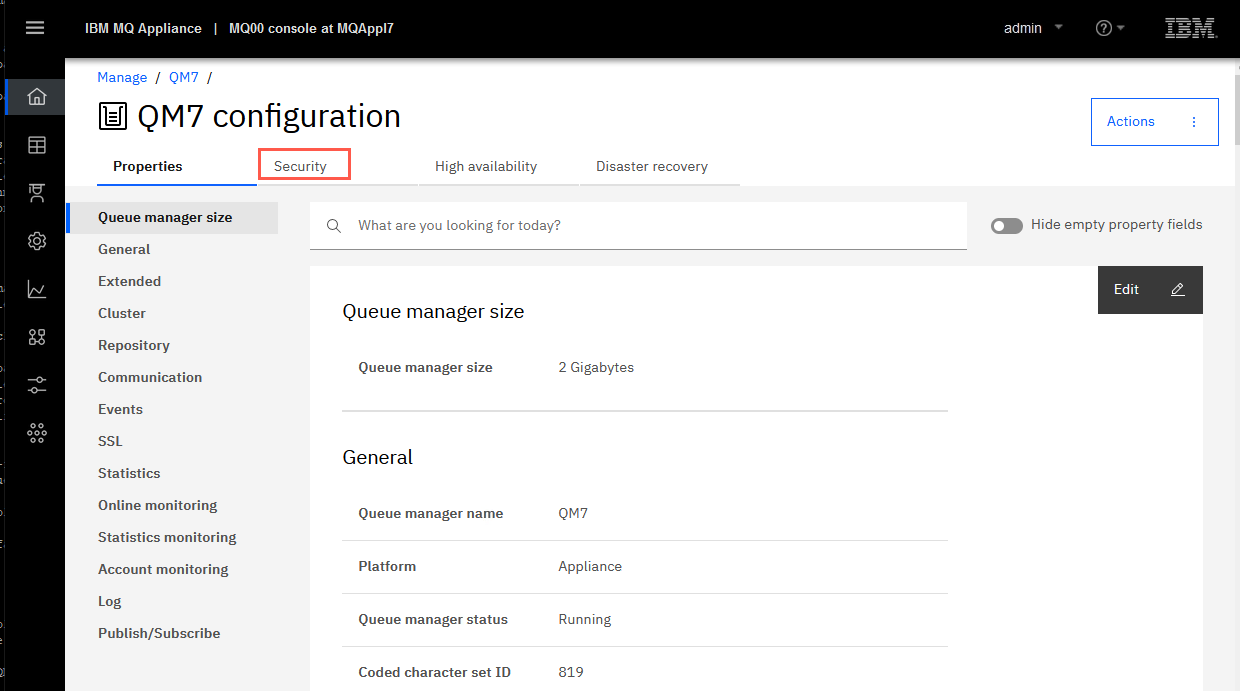Select Events property section
The height and width of the screenshot is (691, 1240).
coord(120,410)
